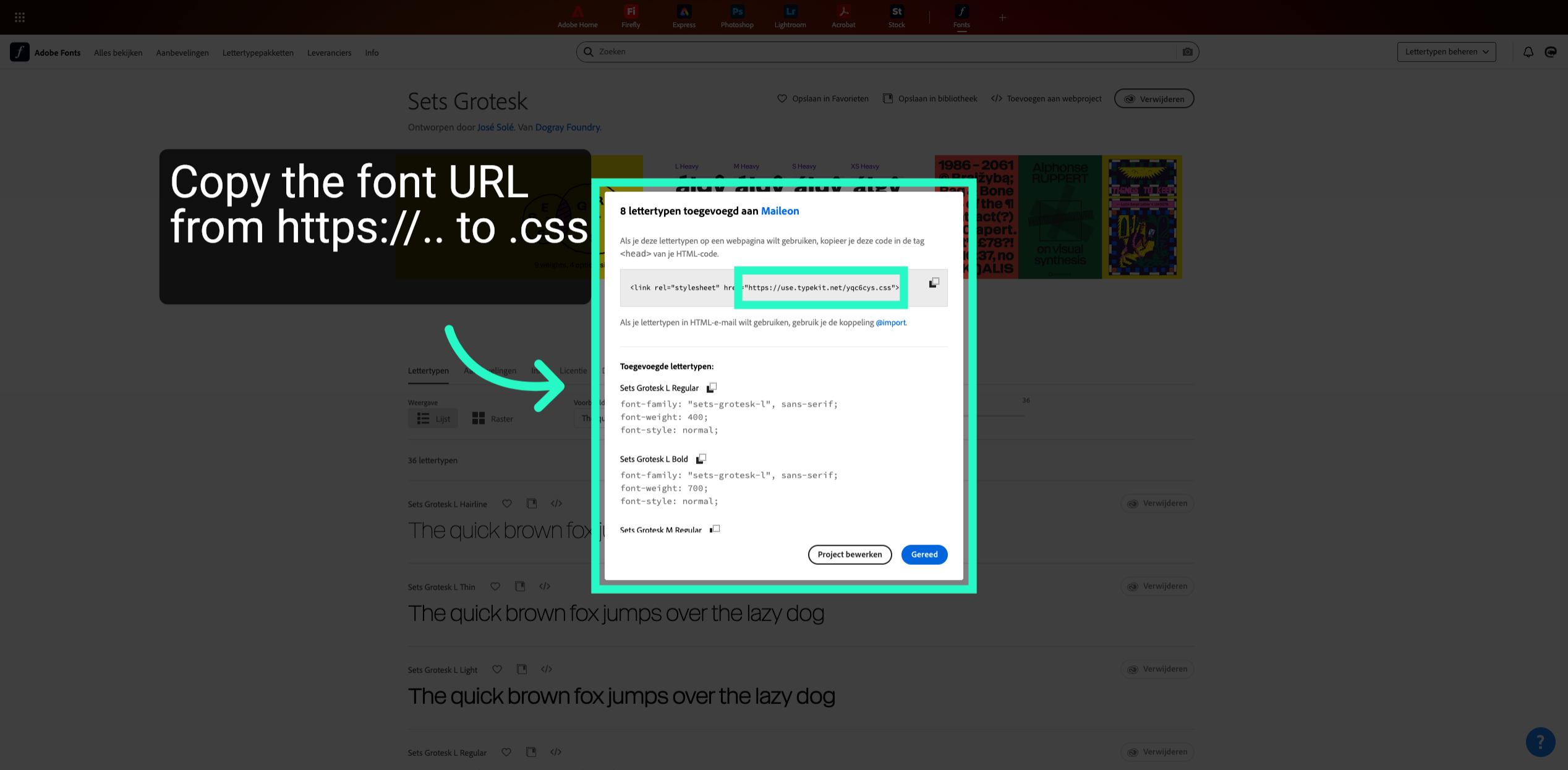Viewport: 1568px width, 770px height.
Task: Open the help question mark button
Action: (x=1540, y=742)
